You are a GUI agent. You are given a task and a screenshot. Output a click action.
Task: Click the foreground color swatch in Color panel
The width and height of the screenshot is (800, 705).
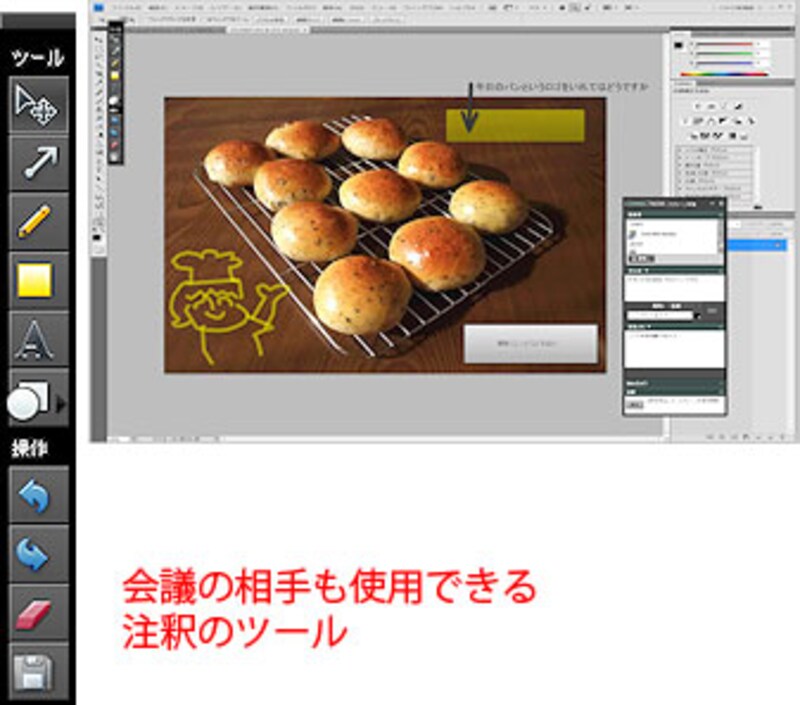678,45
